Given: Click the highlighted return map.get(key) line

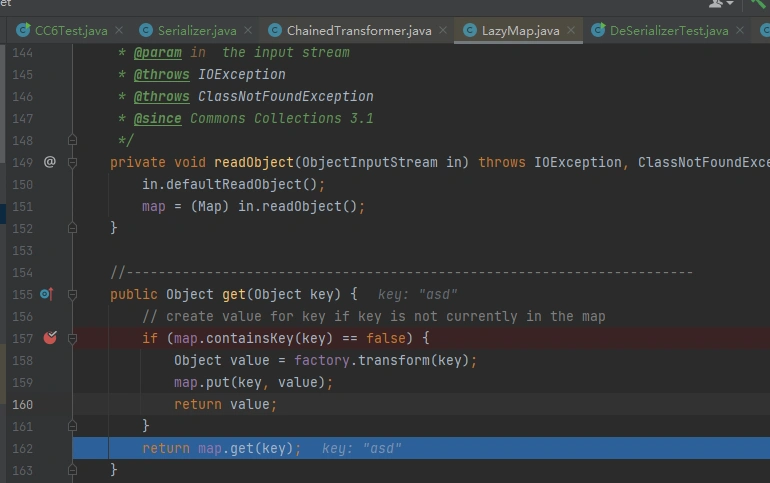Looking at the screenshot, I should pyautogui.click(x=220, y=448).
